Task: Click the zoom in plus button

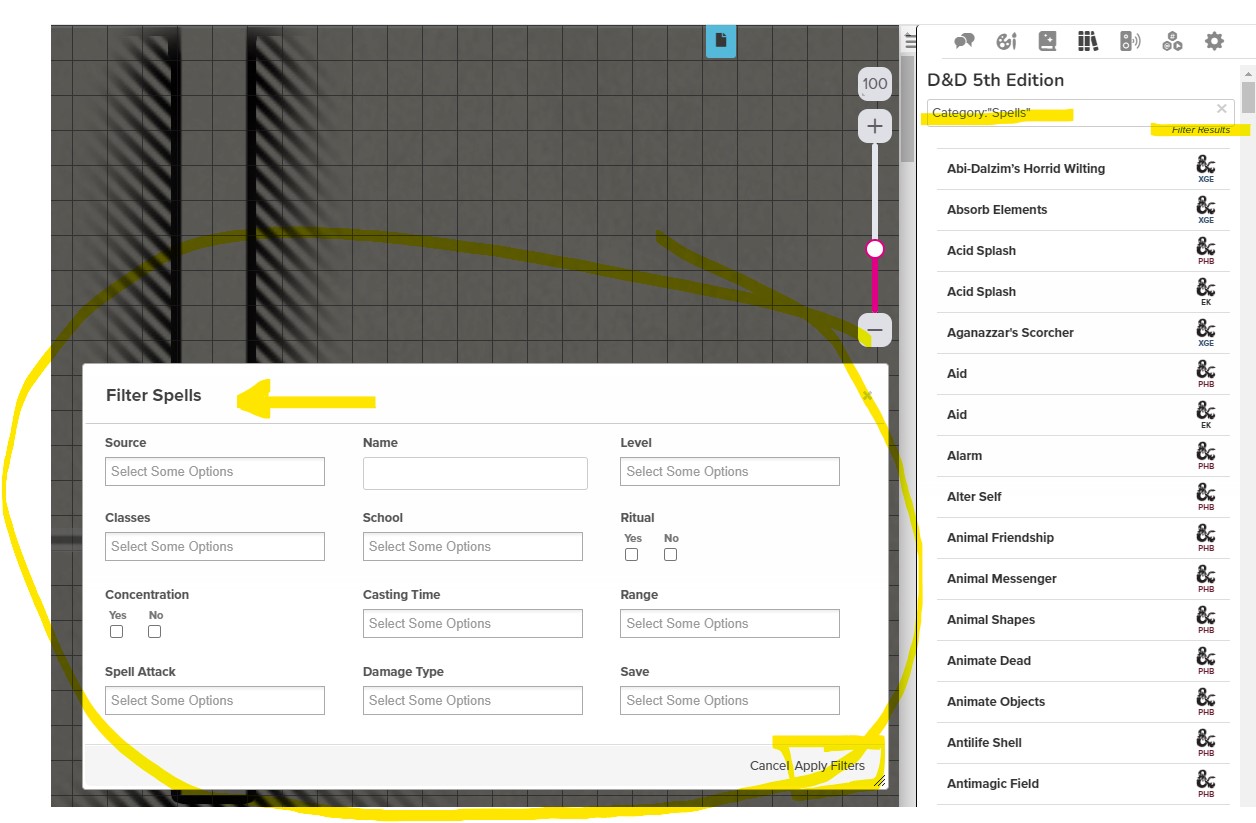Action: (875, 126)
